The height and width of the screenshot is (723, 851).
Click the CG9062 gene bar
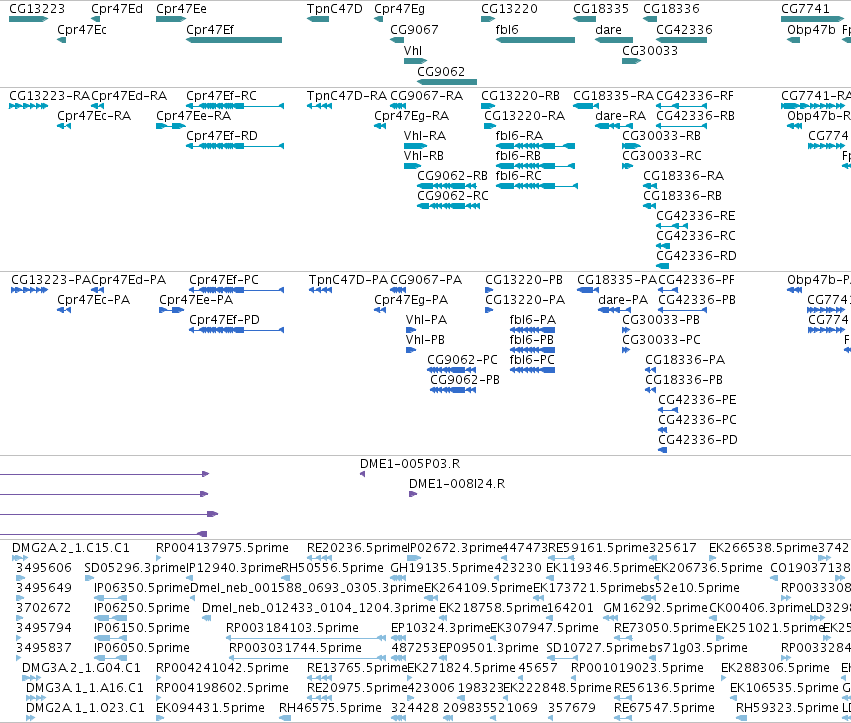pyautogui.click(x=447, y=81)
